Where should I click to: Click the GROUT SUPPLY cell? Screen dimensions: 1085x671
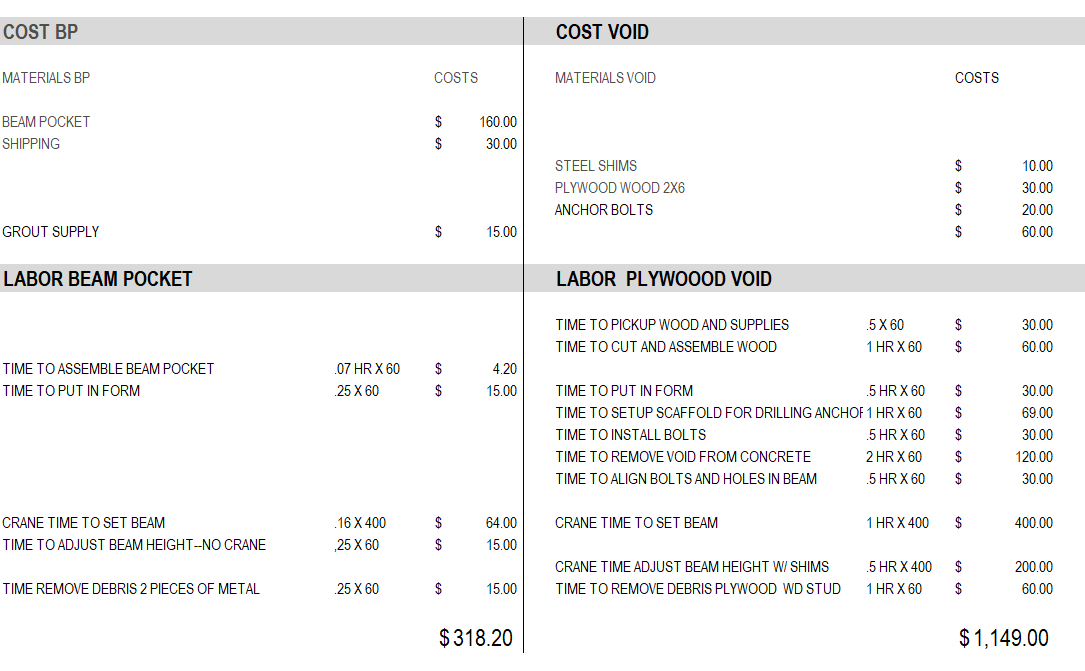51,232
